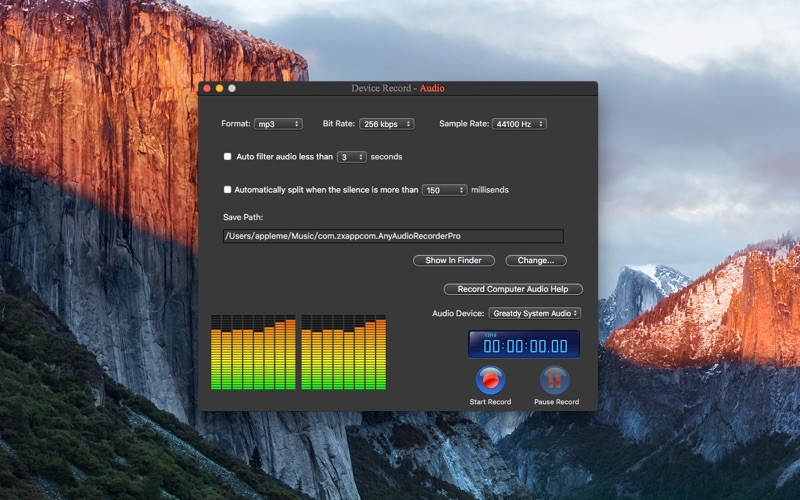Open the auto filter seconds dropdown
The width and height of the screenshot is (800, 500).
352,157
